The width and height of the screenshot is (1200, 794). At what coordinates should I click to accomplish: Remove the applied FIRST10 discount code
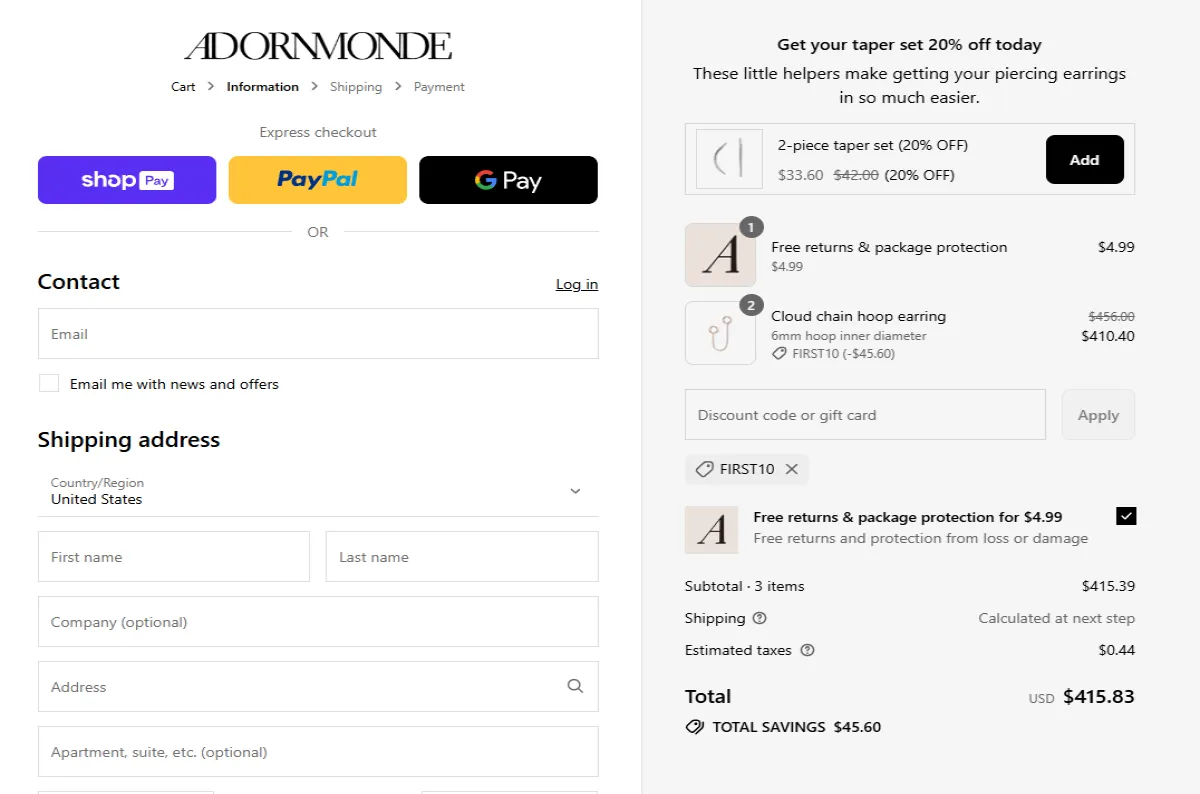coord(792,468)
